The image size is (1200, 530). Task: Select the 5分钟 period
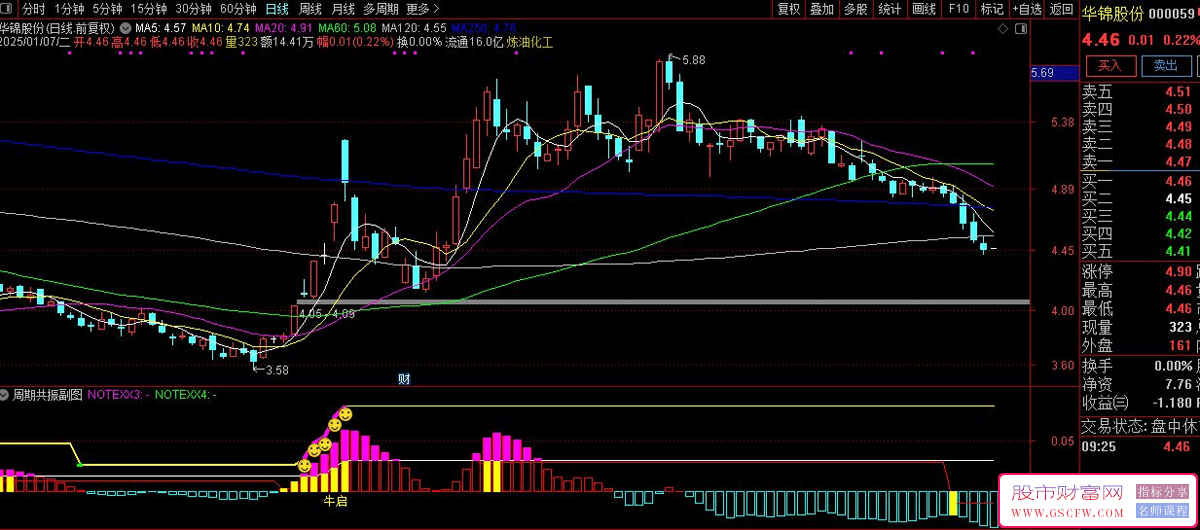click(x=108, y=9)
